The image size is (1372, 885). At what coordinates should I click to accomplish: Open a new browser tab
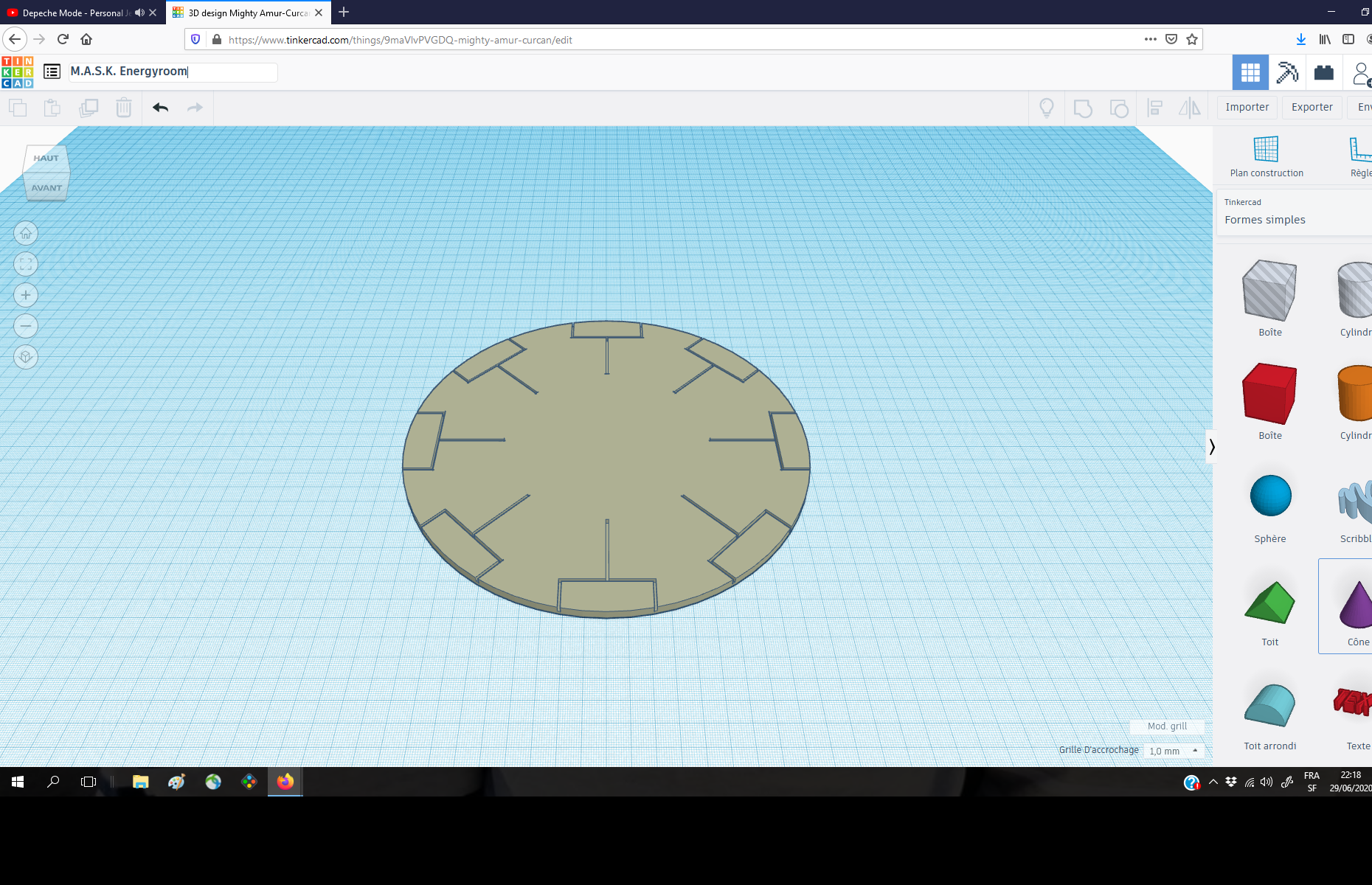[344, 13]
